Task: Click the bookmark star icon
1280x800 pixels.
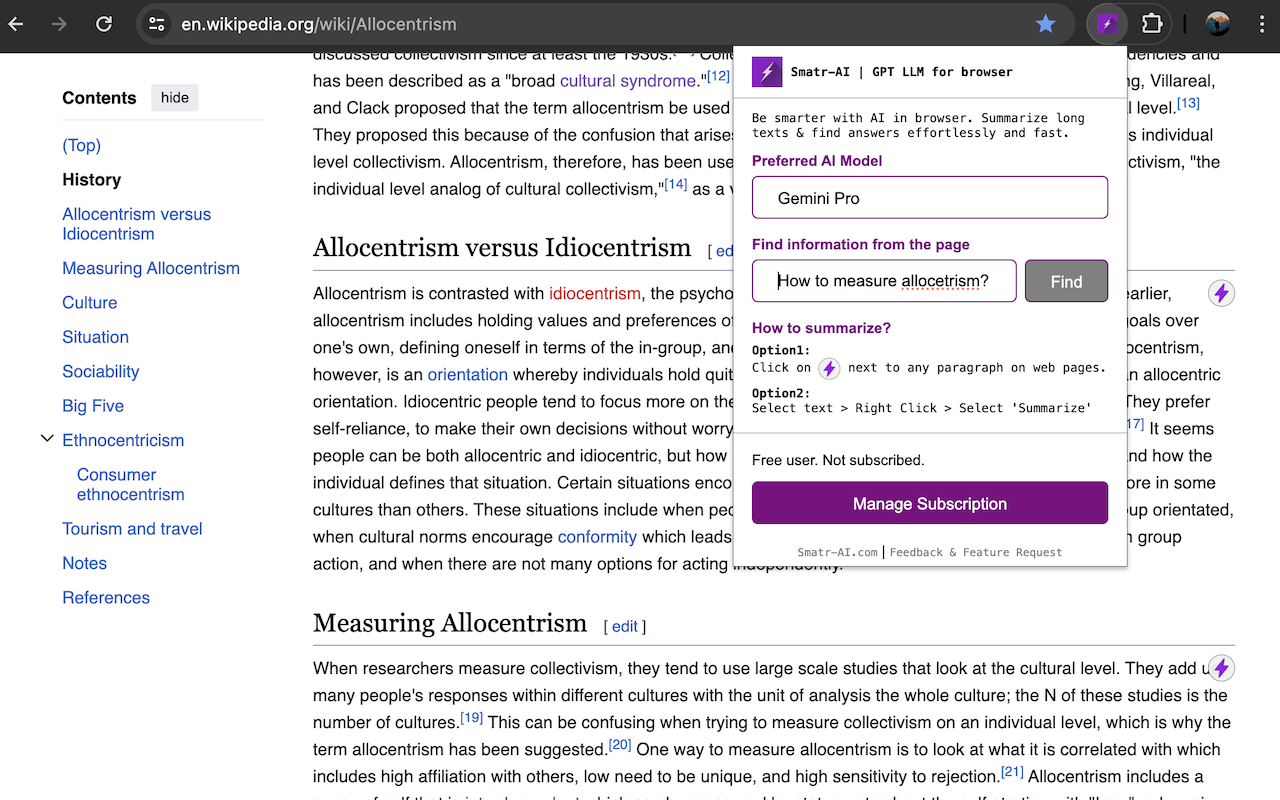Action: pos(1045,24)
